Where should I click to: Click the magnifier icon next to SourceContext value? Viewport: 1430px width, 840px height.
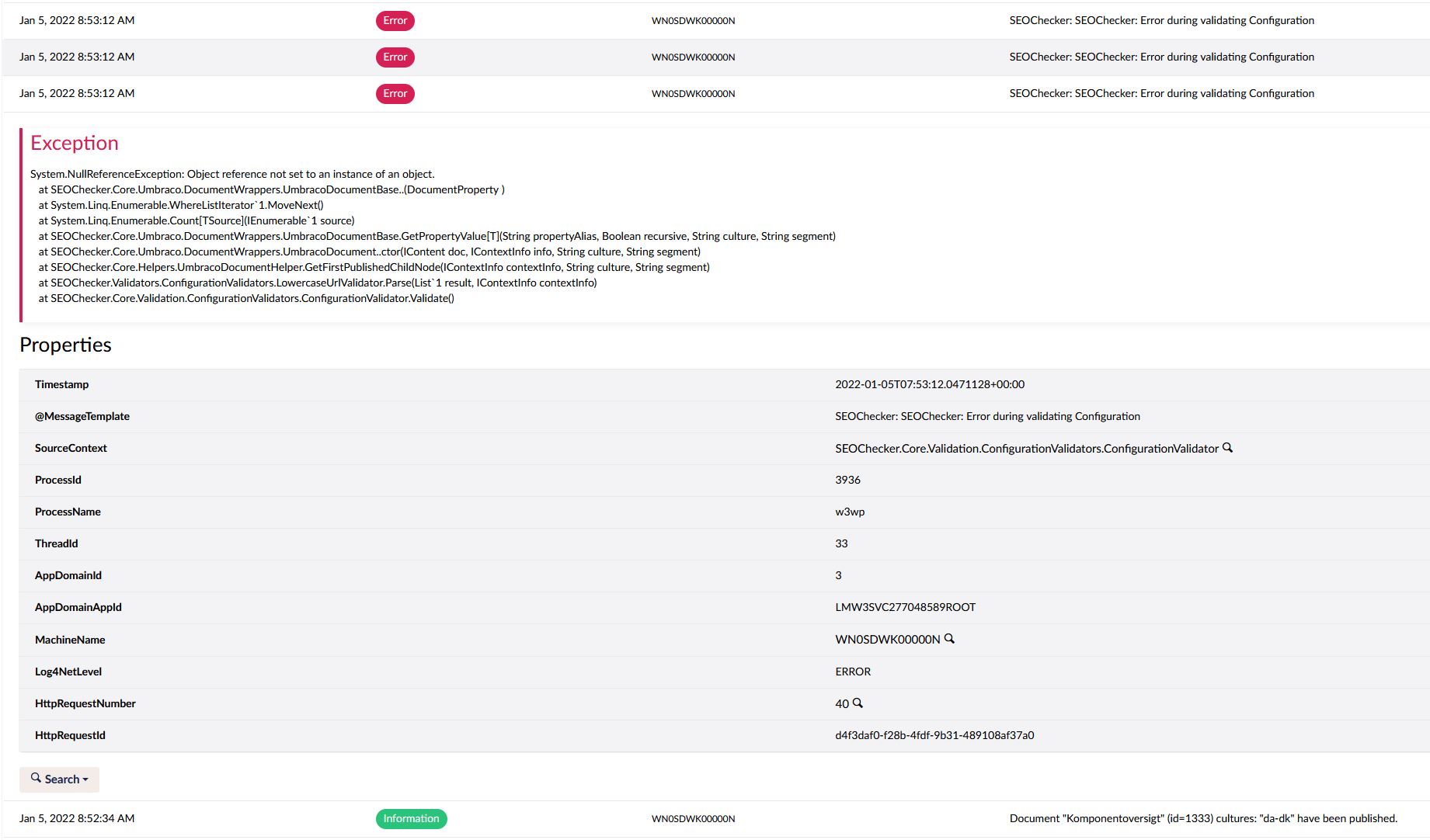pyautogui.click(x=1227, y=448)
